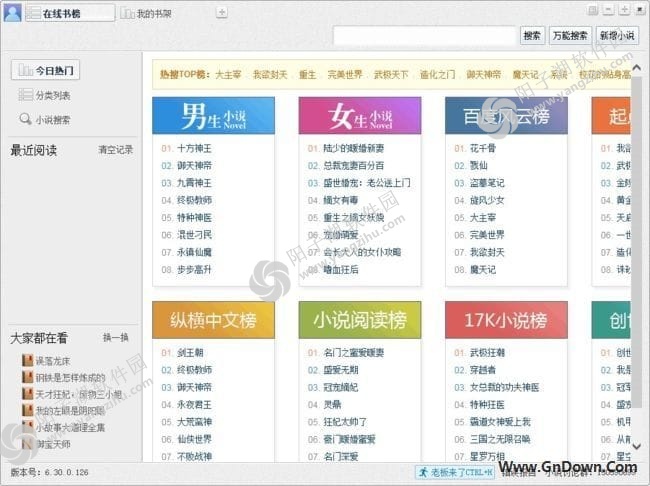Click hot search keyword 造化之门

point(437,75)
